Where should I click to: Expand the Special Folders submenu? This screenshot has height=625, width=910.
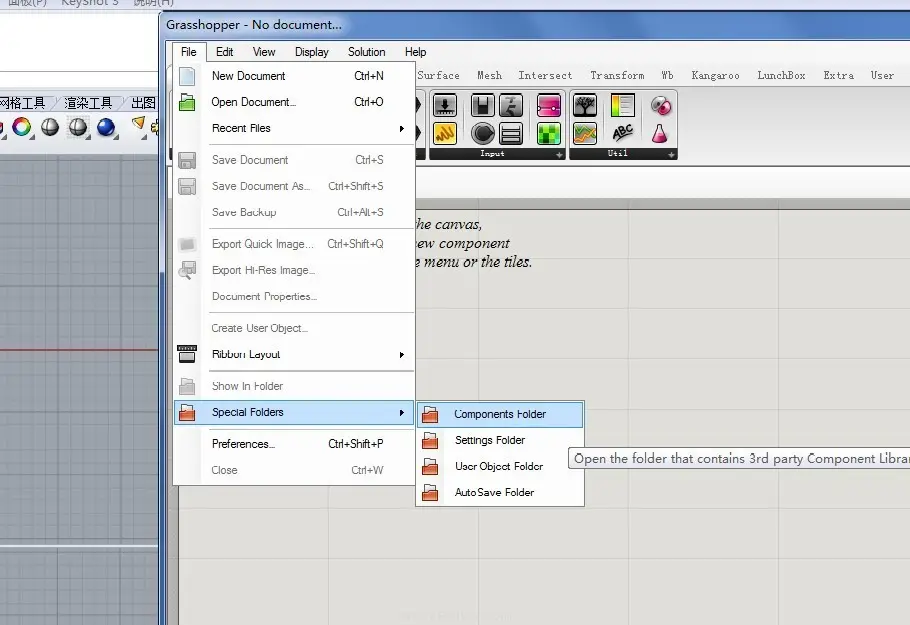294,412
